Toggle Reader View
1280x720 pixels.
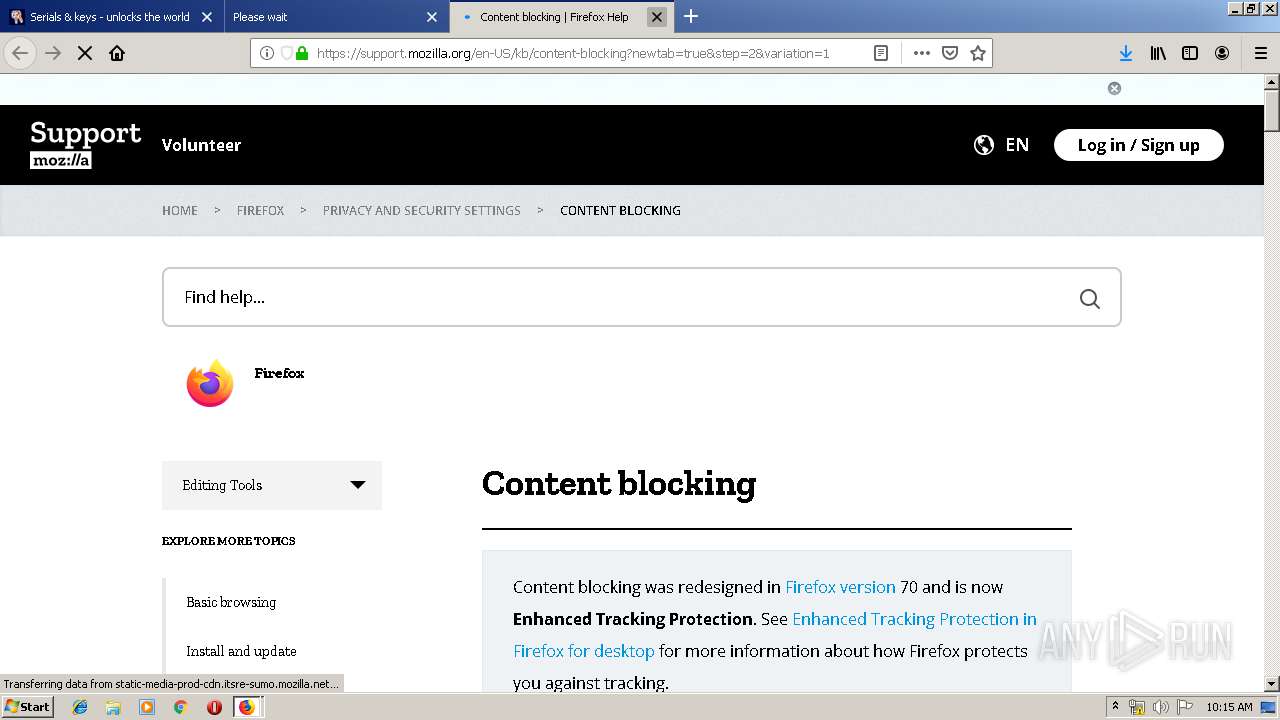[881, 53]
